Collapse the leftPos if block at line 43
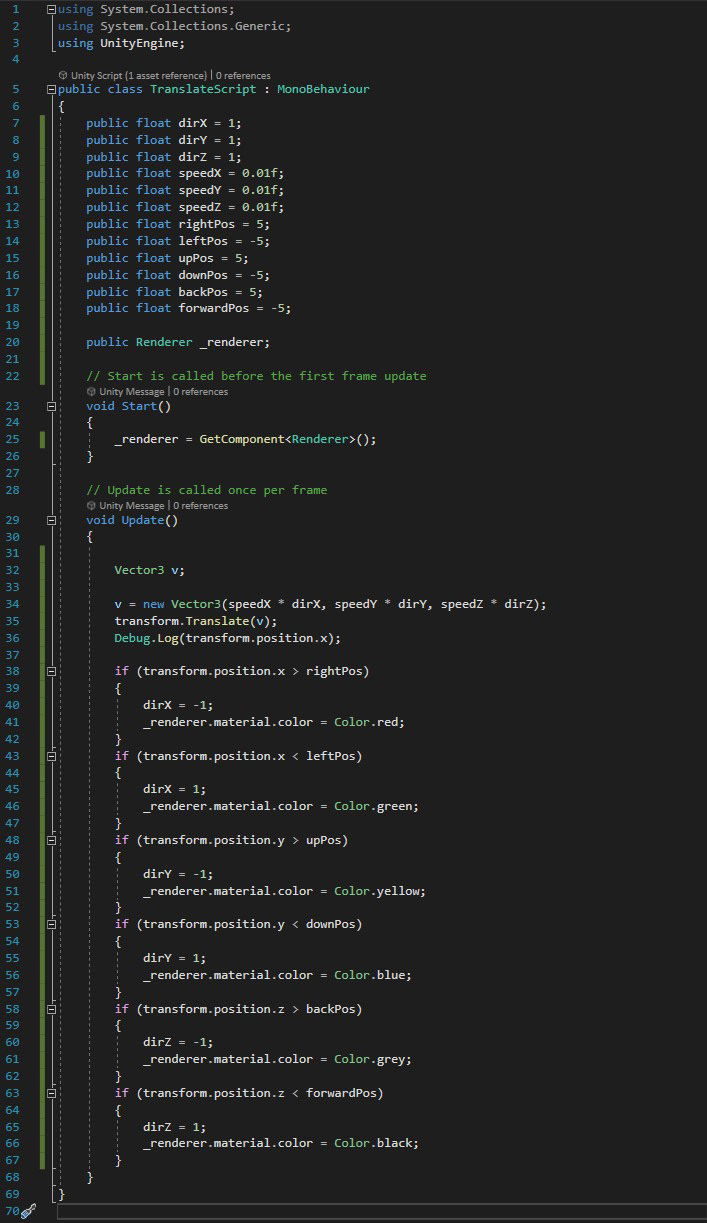Image resolution: width=707 pixels, height=1223 pixels. (x=51, y=756)
